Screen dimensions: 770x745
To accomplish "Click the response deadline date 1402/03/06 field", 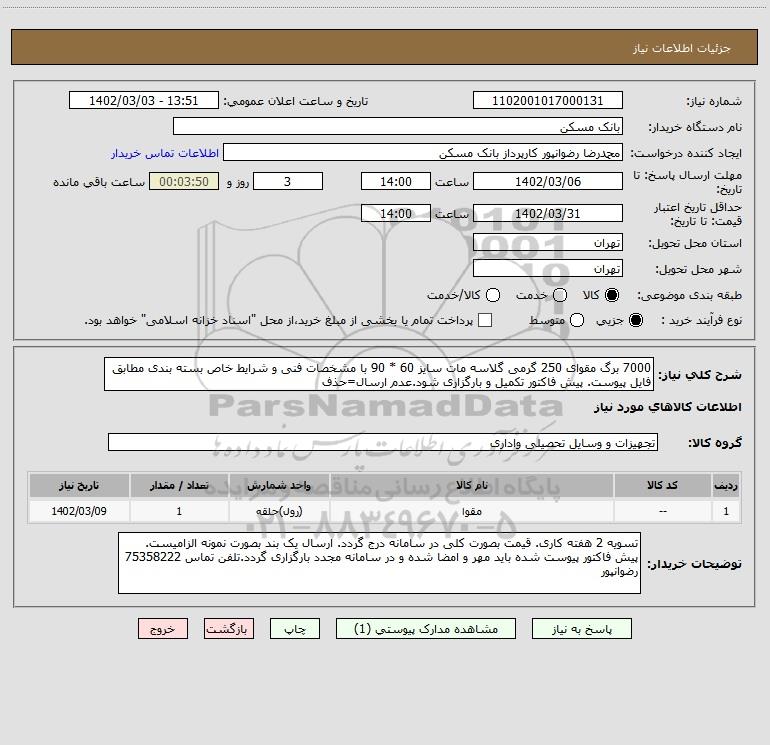I will pos(547,181).
